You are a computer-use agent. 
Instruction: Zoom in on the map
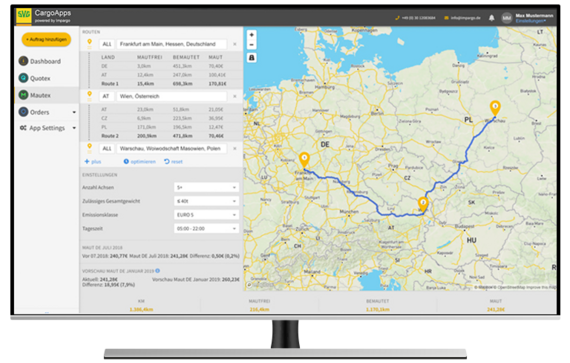(252, 35)
